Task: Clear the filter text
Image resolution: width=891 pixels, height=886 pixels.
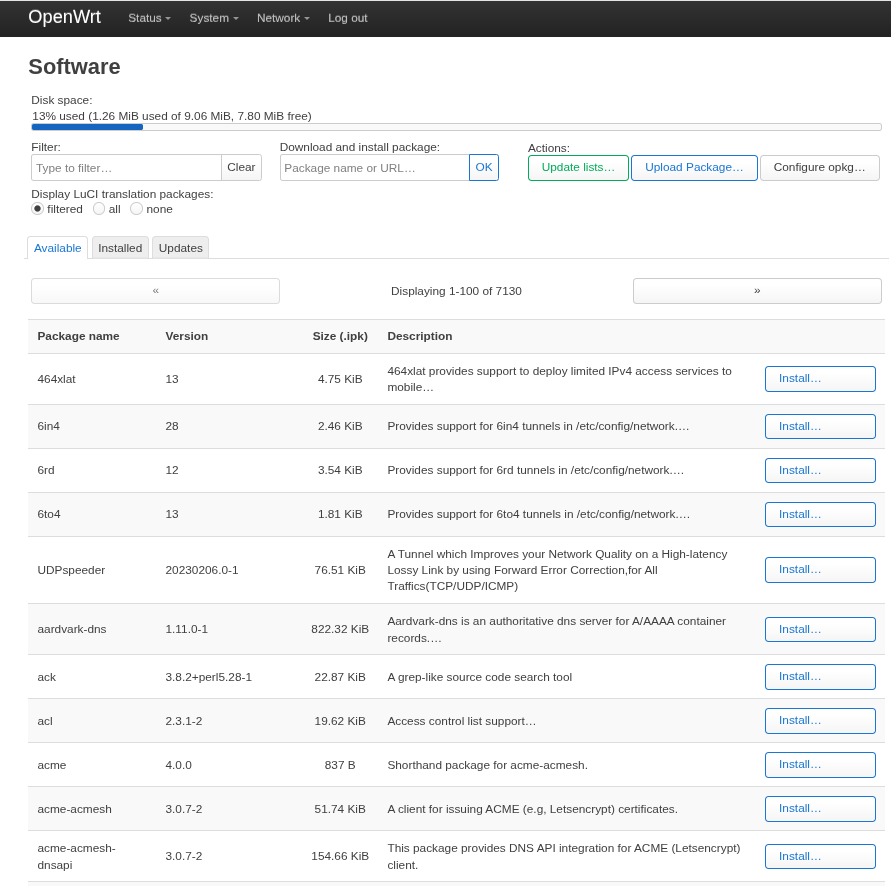Action: 241,168
